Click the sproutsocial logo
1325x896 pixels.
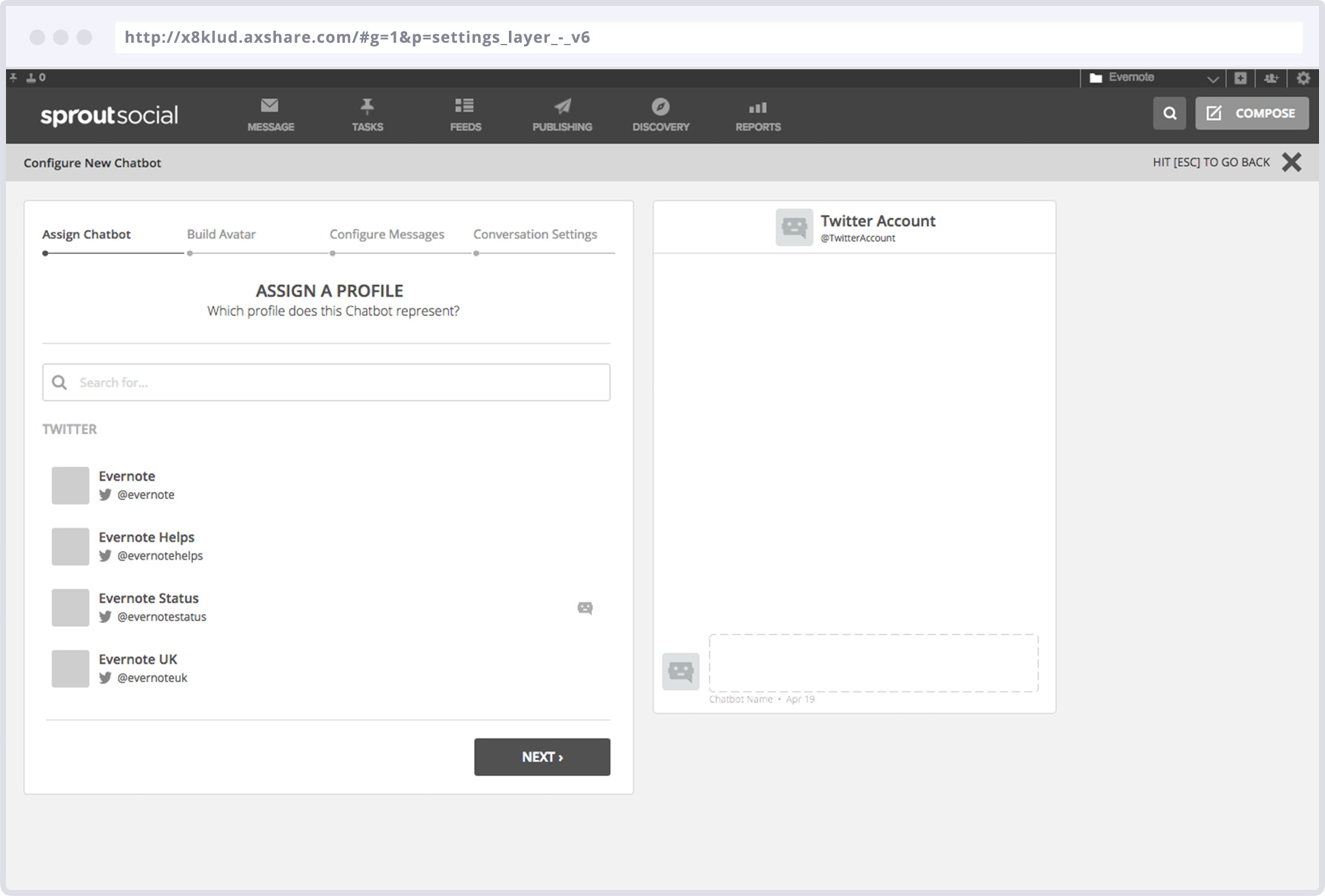[x=109, y=115]
